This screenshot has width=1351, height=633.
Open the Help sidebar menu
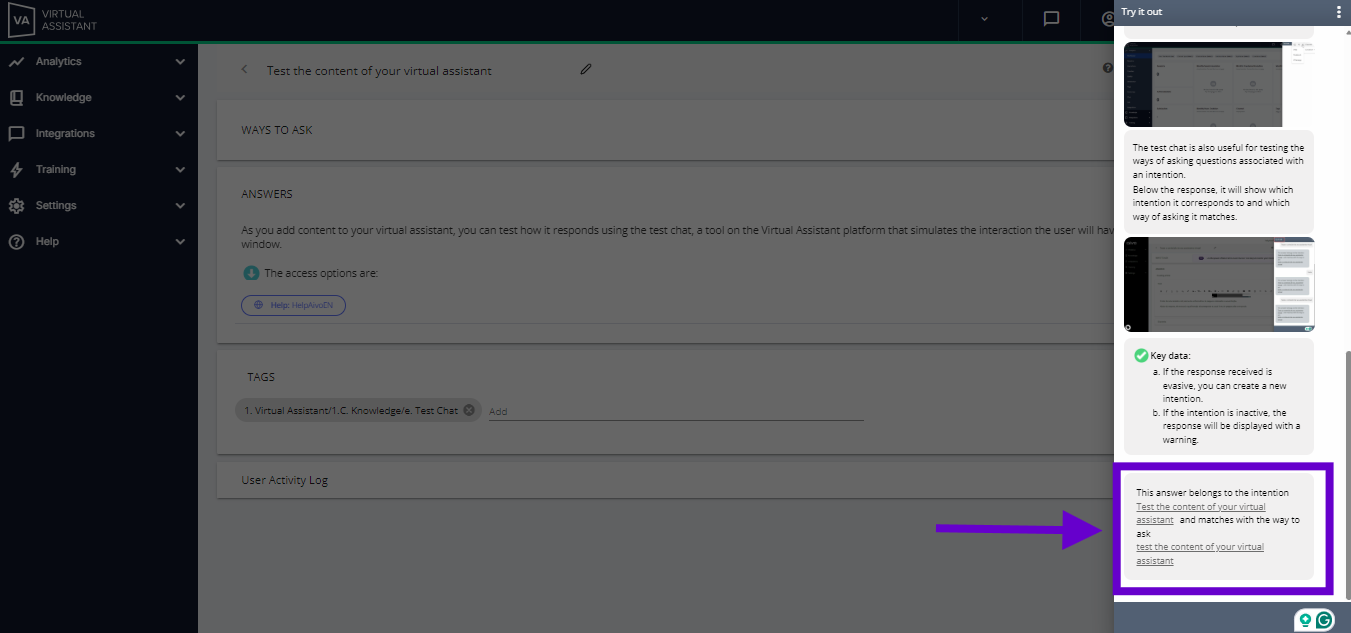tap(99, 241)
